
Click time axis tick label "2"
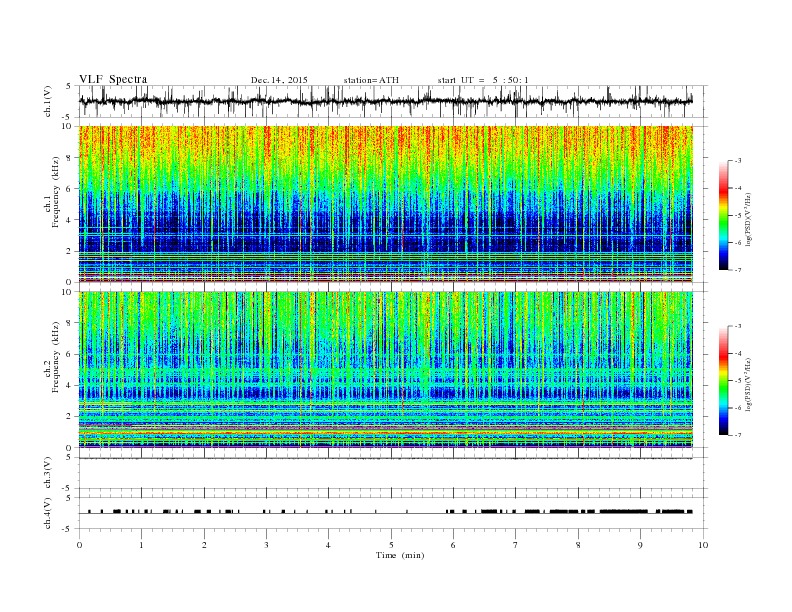(x=204, y=545)
